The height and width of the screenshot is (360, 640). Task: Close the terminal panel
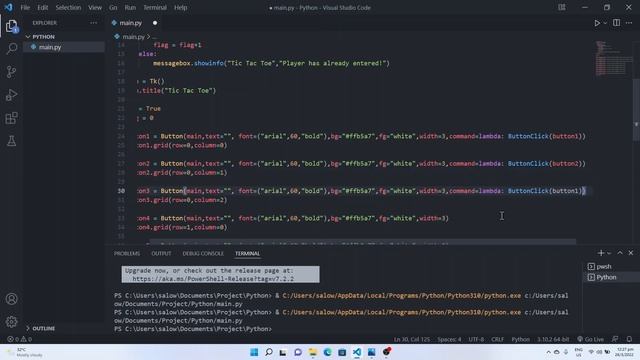631,253
